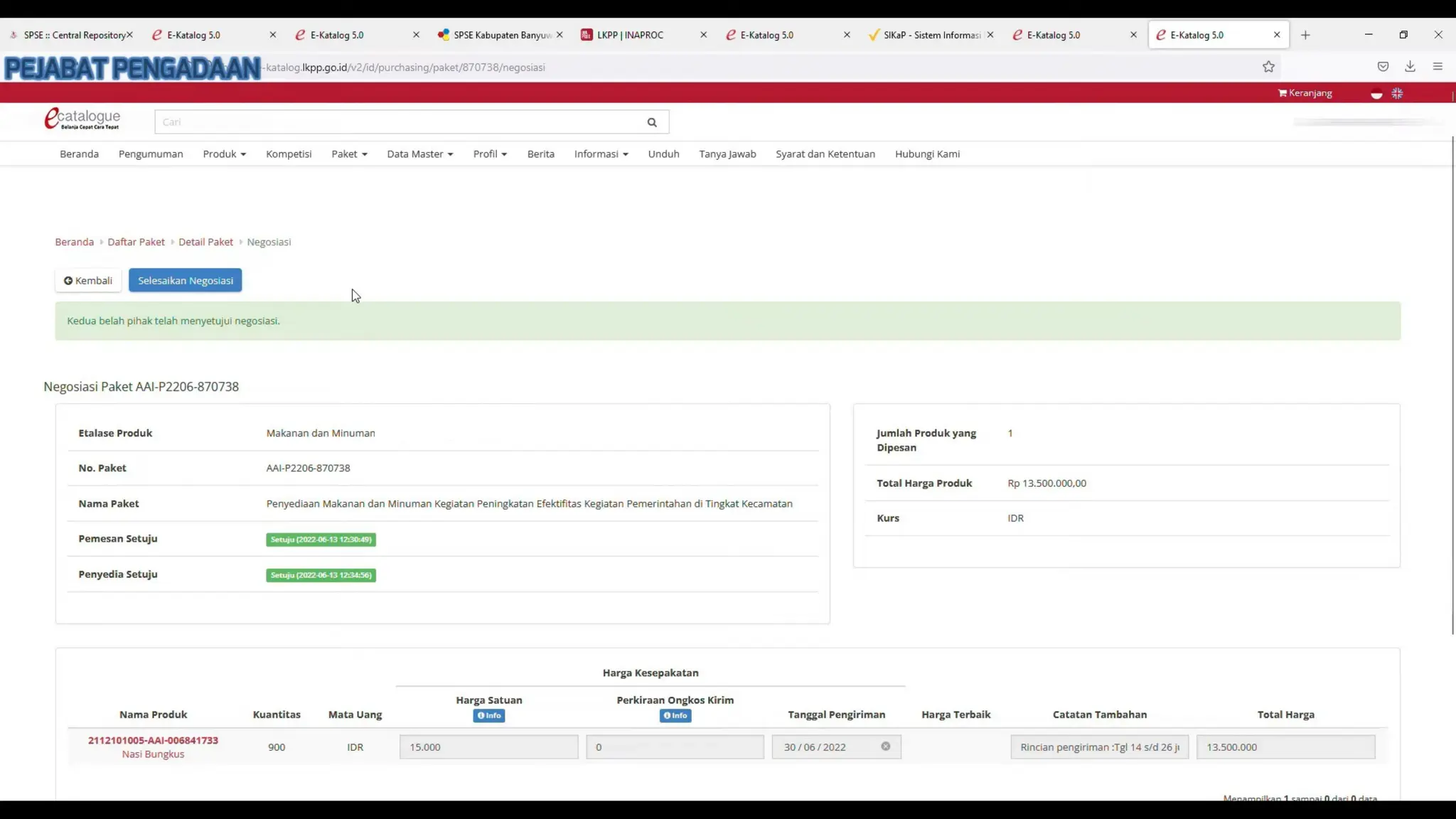Open the Pengumuman menu item

151,154
